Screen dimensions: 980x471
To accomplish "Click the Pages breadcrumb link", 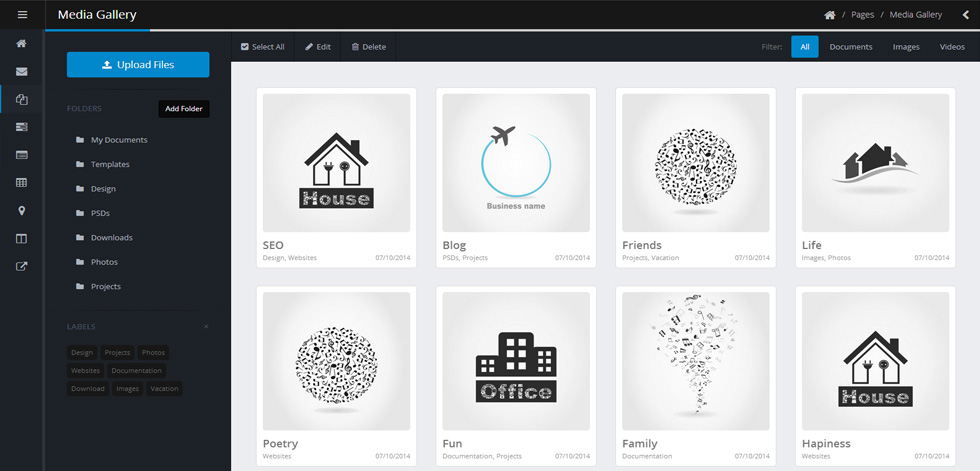I will [862, 14].
